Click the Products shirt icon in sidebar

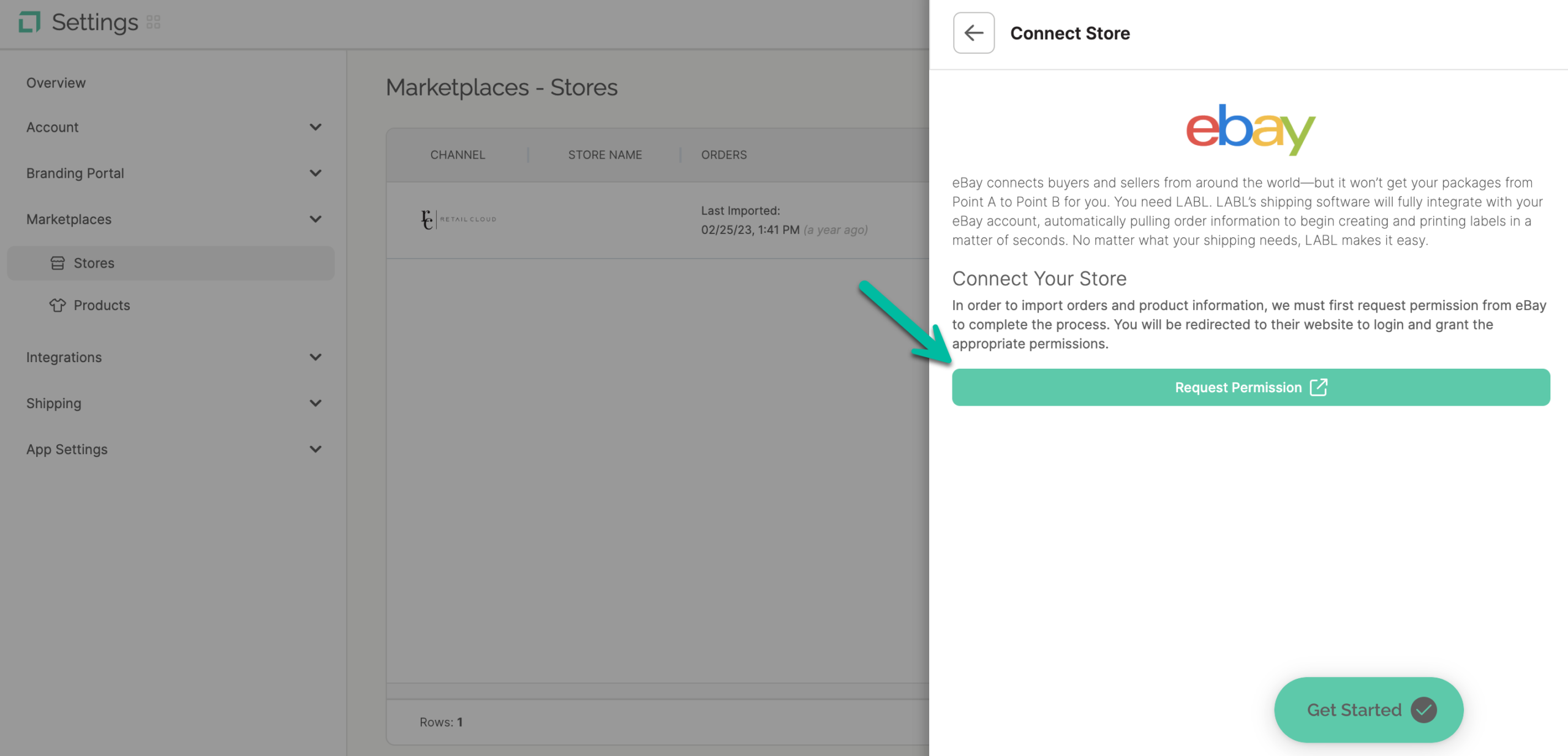58,305
